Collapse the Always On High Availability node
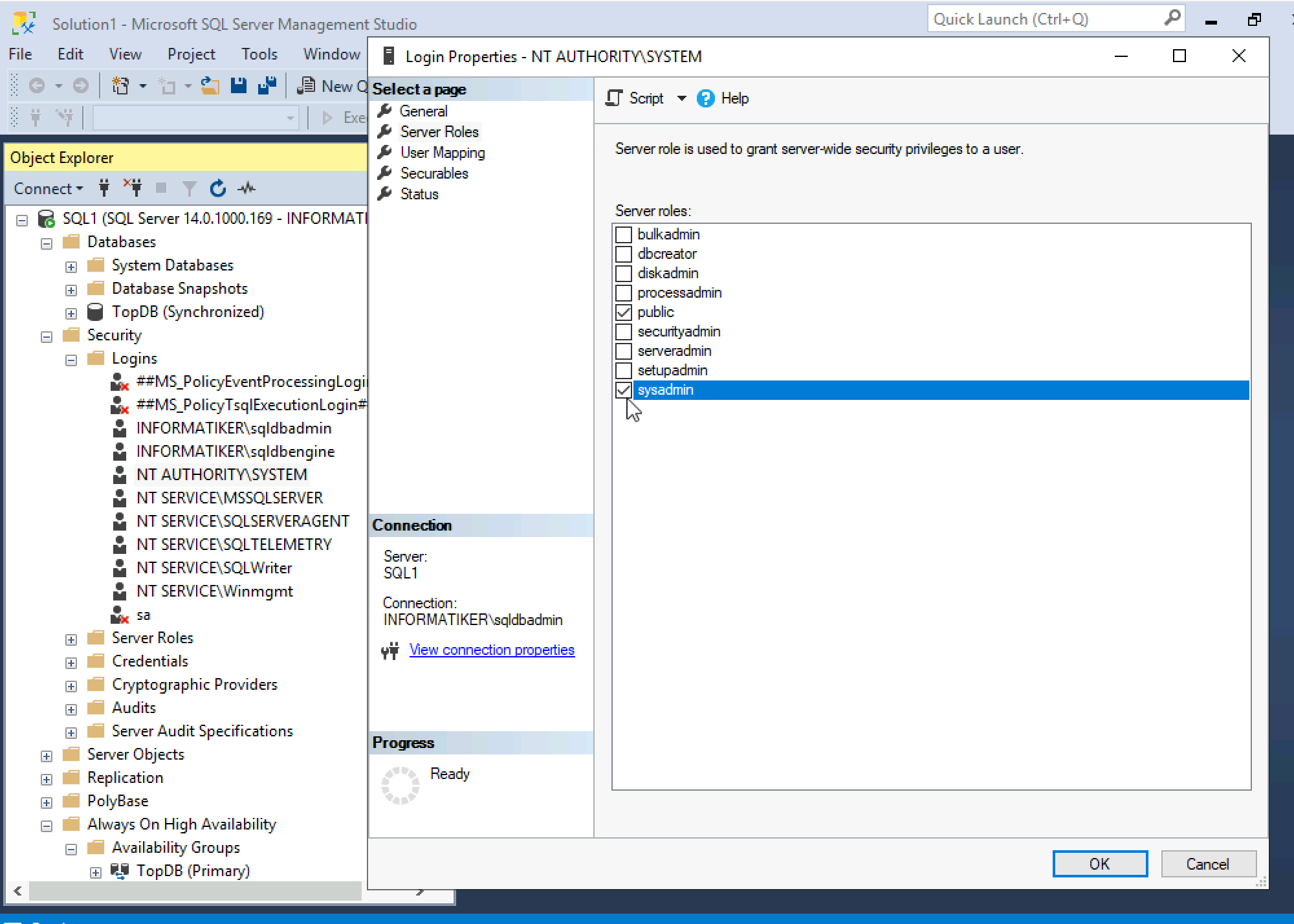 pos(47,826)
